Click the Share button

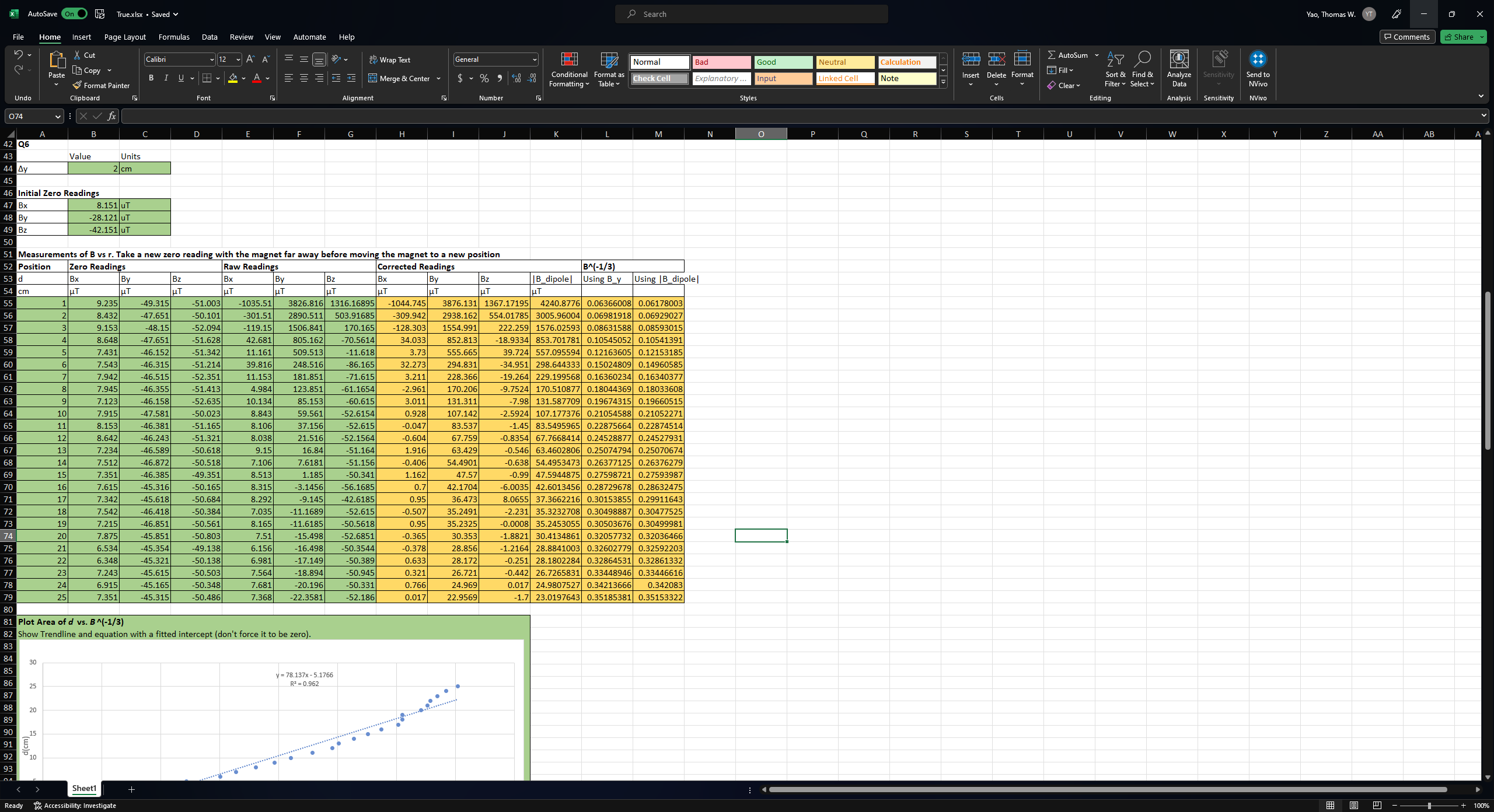pos(1459,37)
